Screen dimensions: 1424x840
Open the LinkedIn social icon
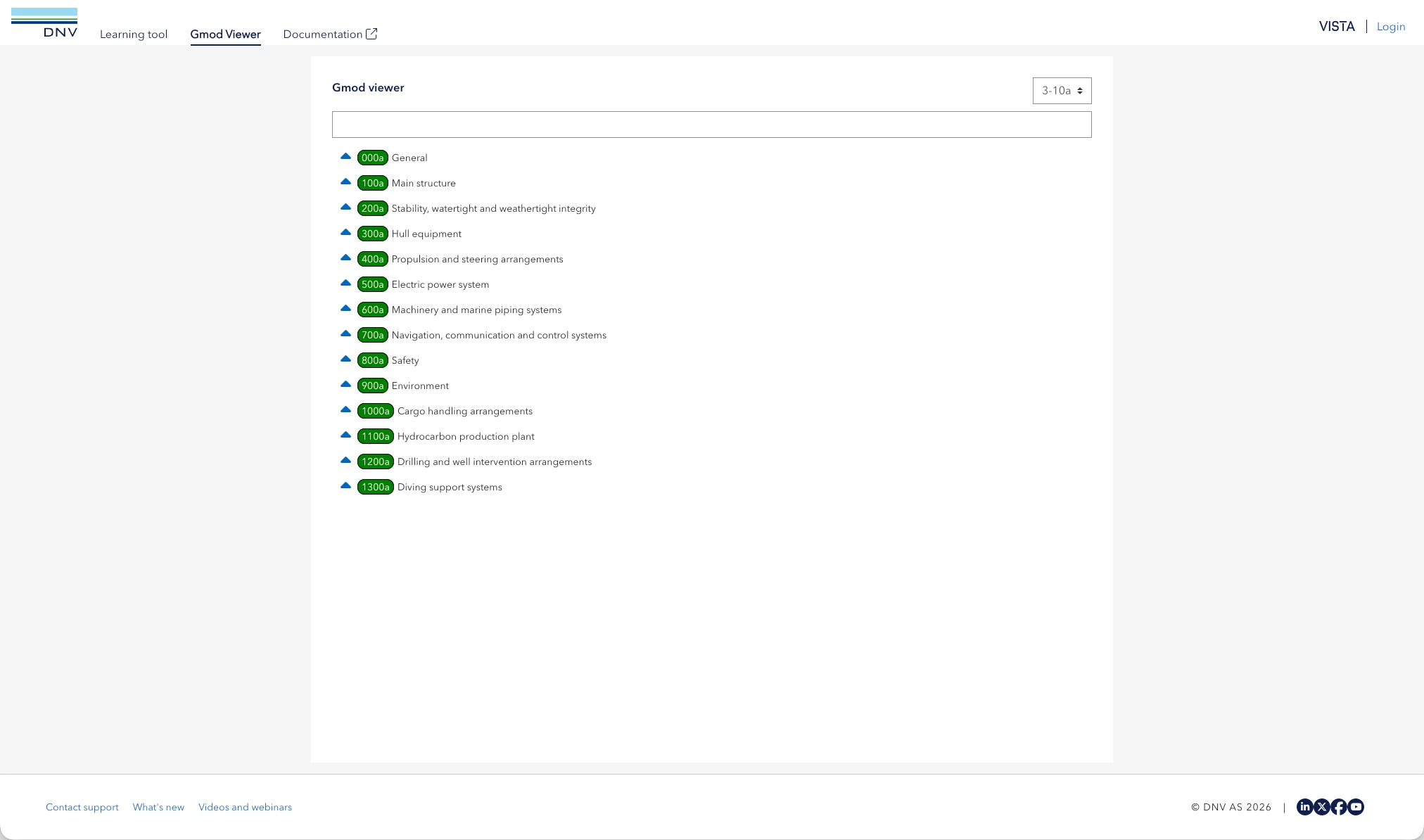click(1304, 807)
